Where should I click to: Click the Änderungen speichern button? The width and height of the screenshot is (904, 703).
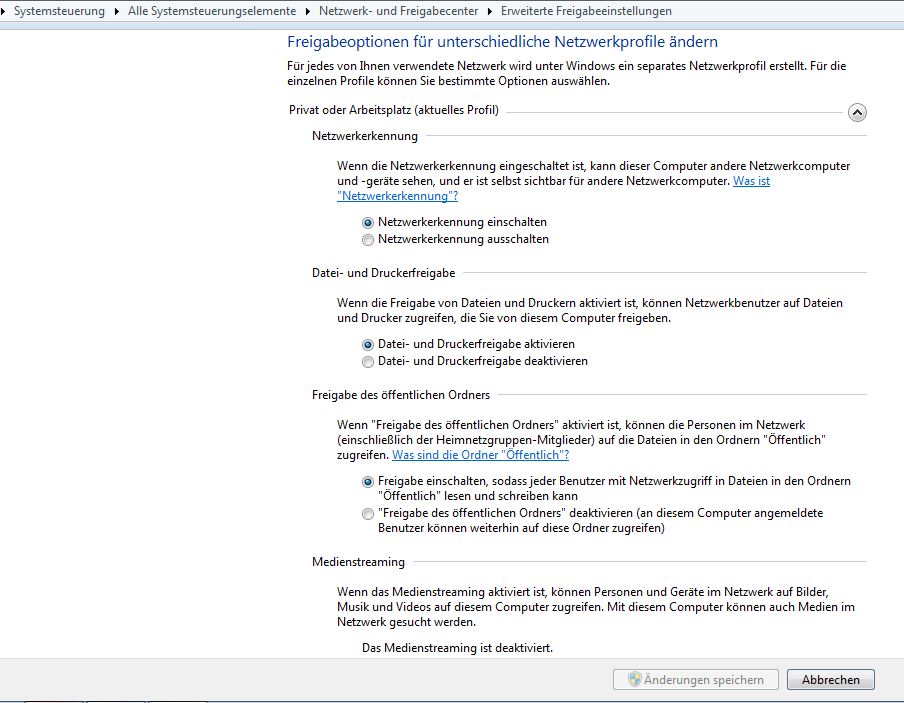tap(696, 680)
